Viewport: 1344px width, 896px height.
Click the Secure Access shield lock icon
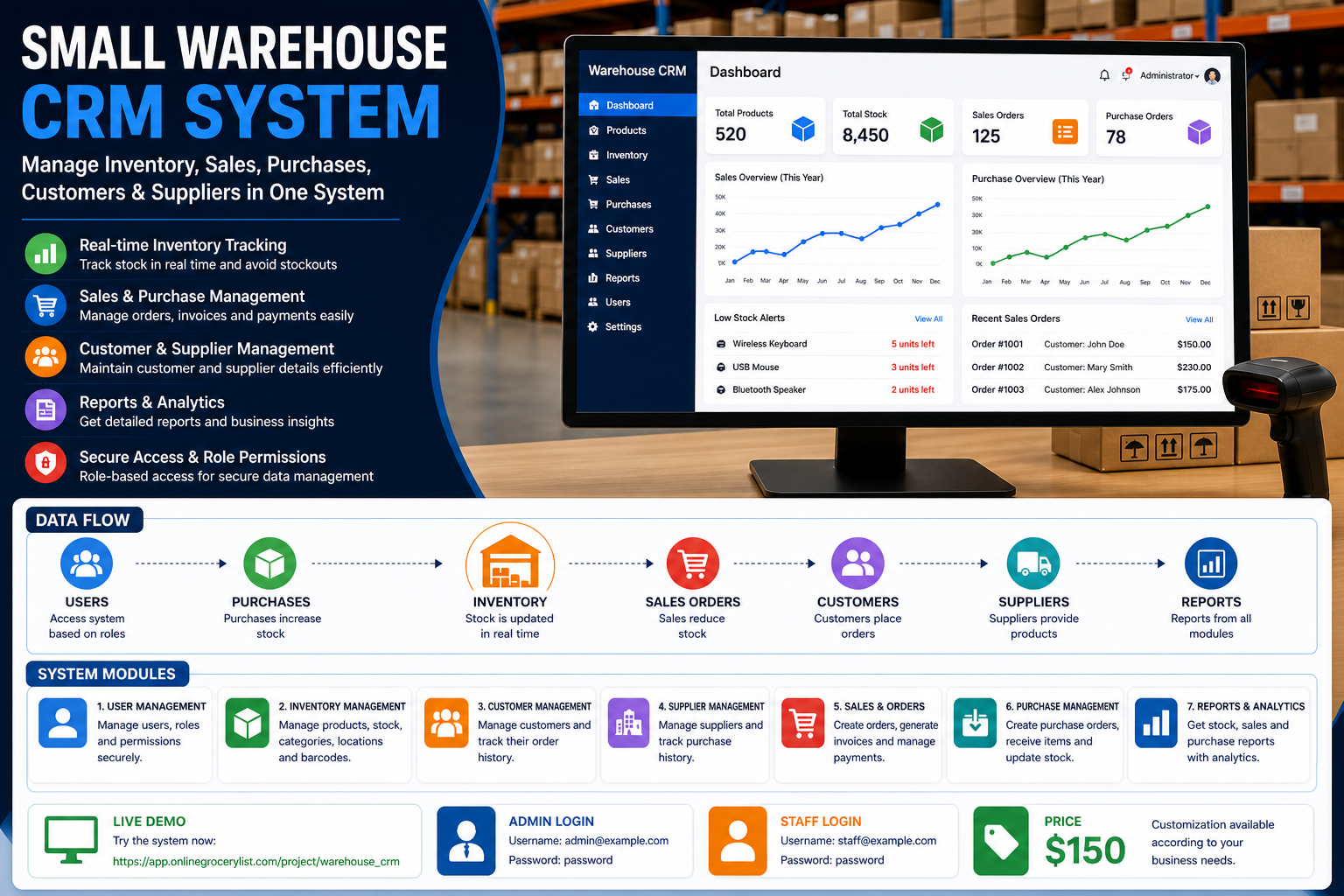point(45,463)
